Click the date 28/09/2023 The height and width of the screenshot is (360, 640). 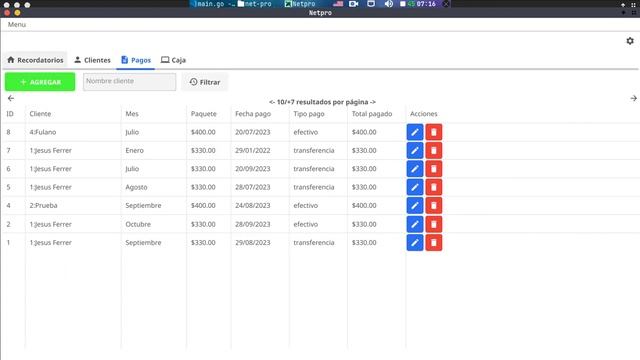[253, 224]
